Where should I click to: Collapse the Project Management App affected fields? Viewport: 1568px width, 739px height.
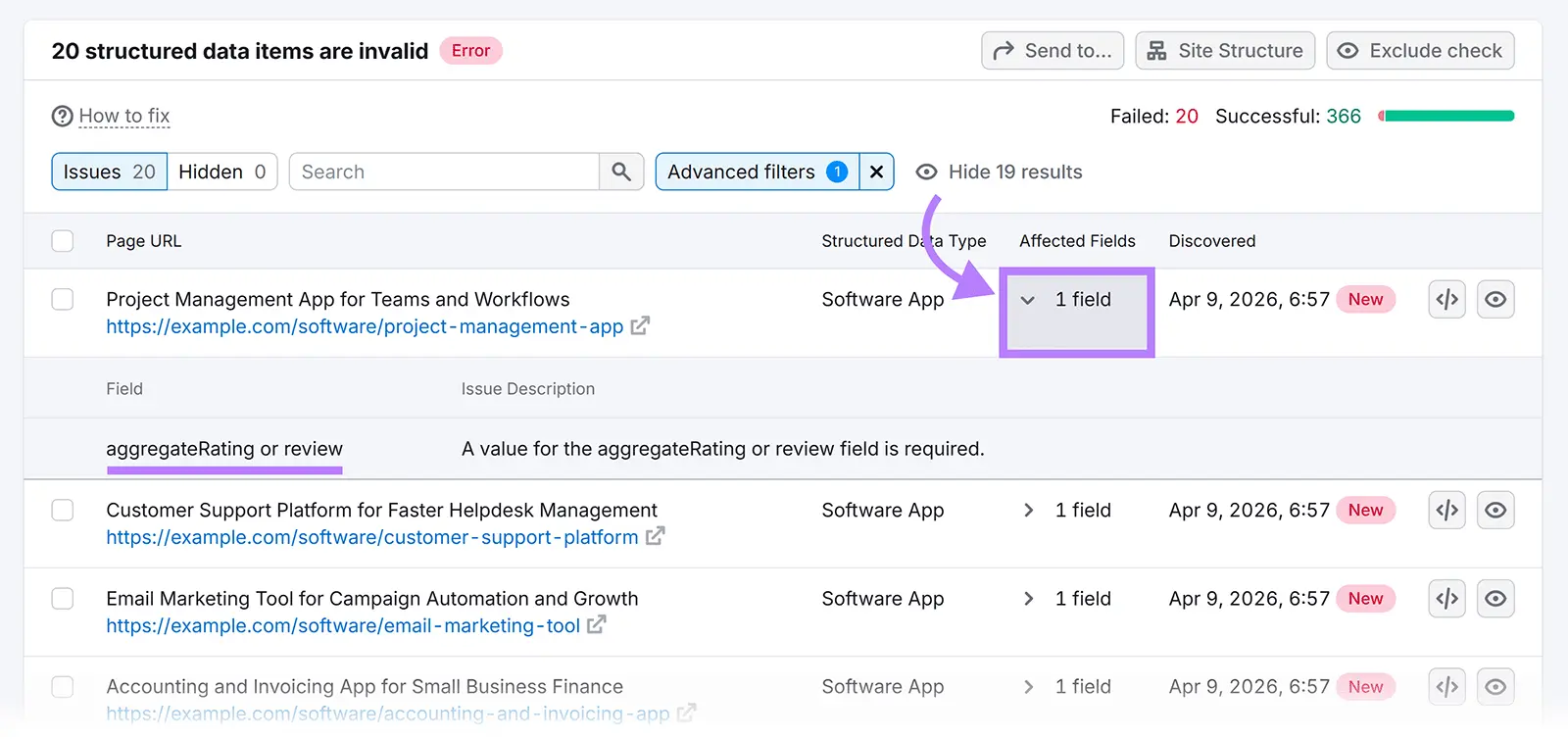tap(1028, 300)
